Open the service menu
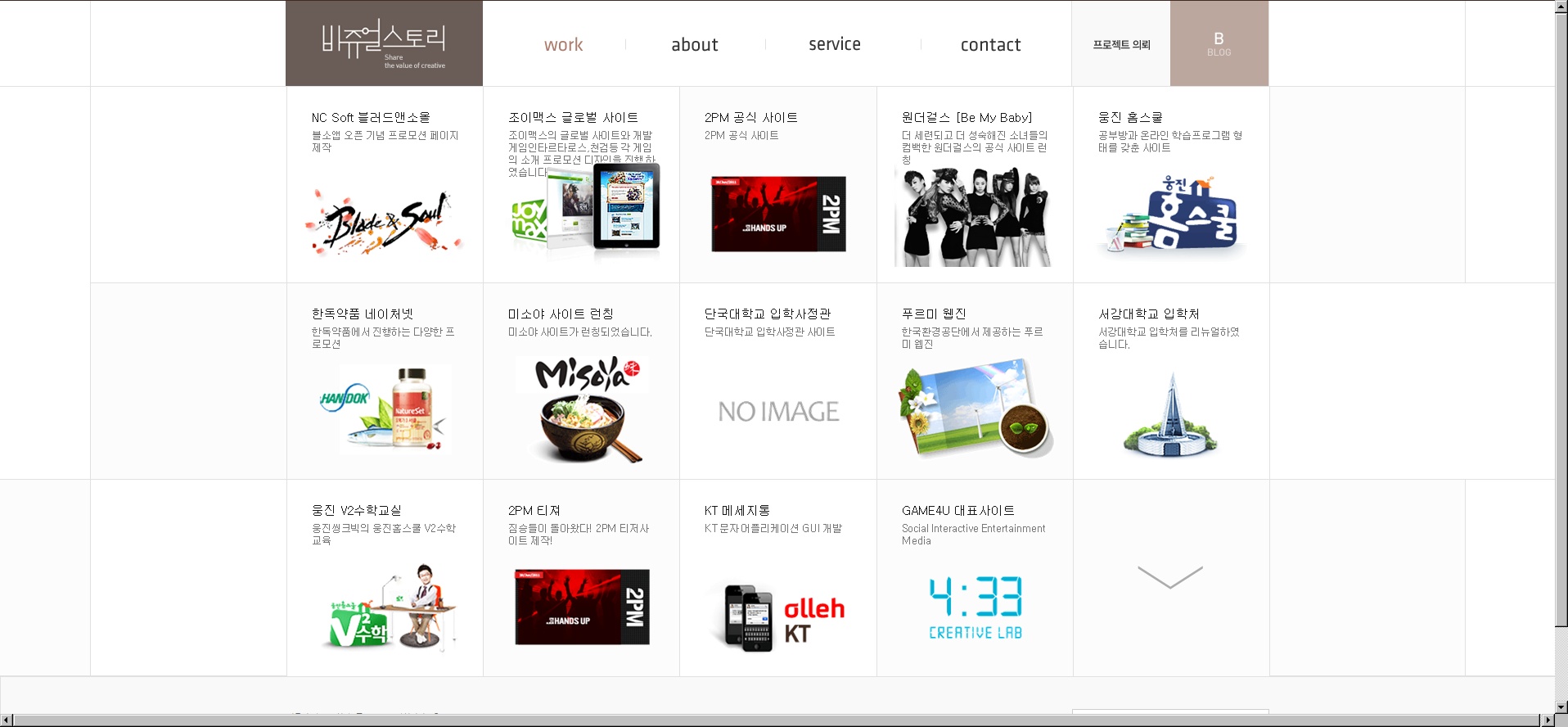1568x727 pixels. click(x=835, y=44)
